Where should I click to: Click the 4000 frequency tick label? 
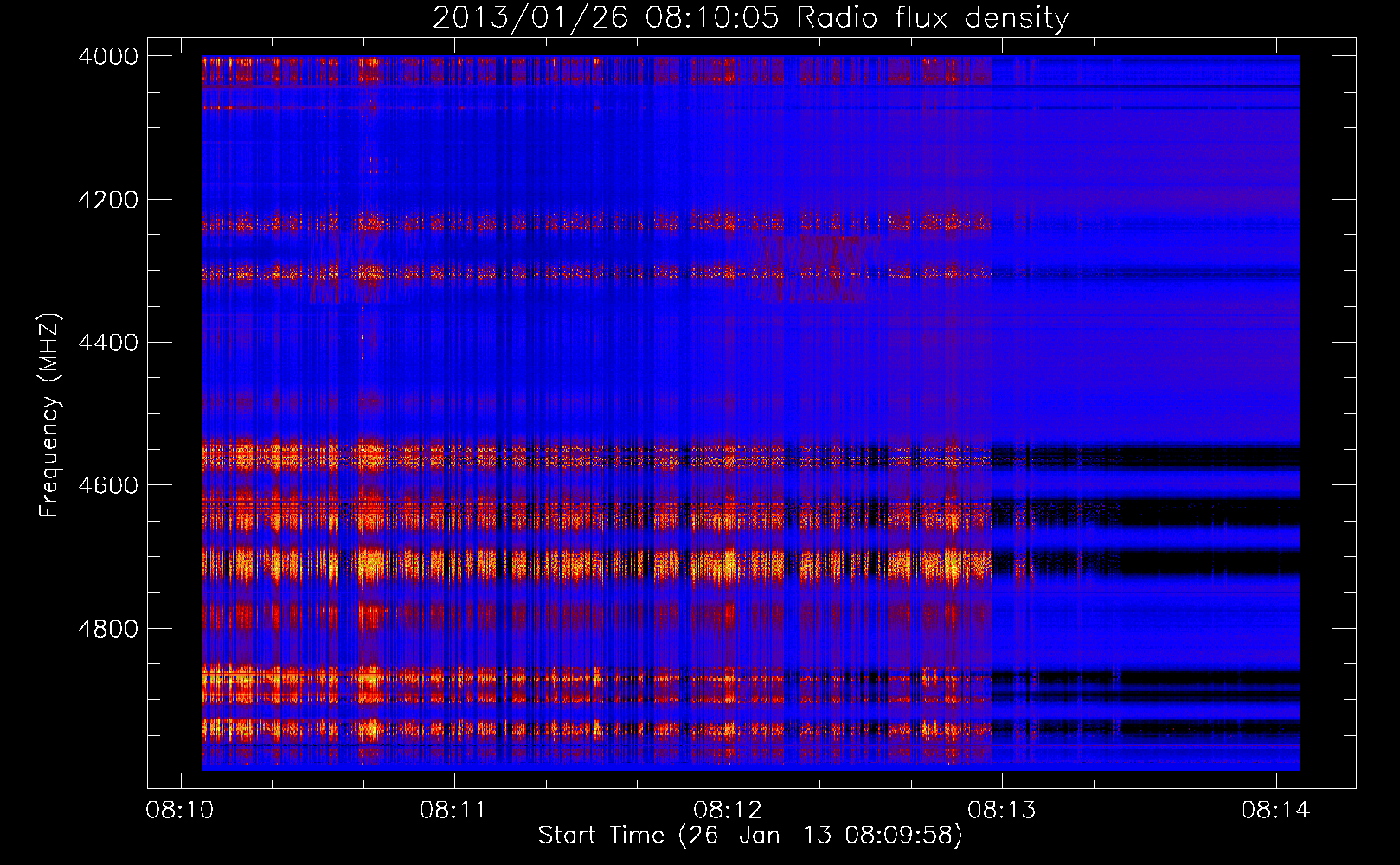(108, 56)
